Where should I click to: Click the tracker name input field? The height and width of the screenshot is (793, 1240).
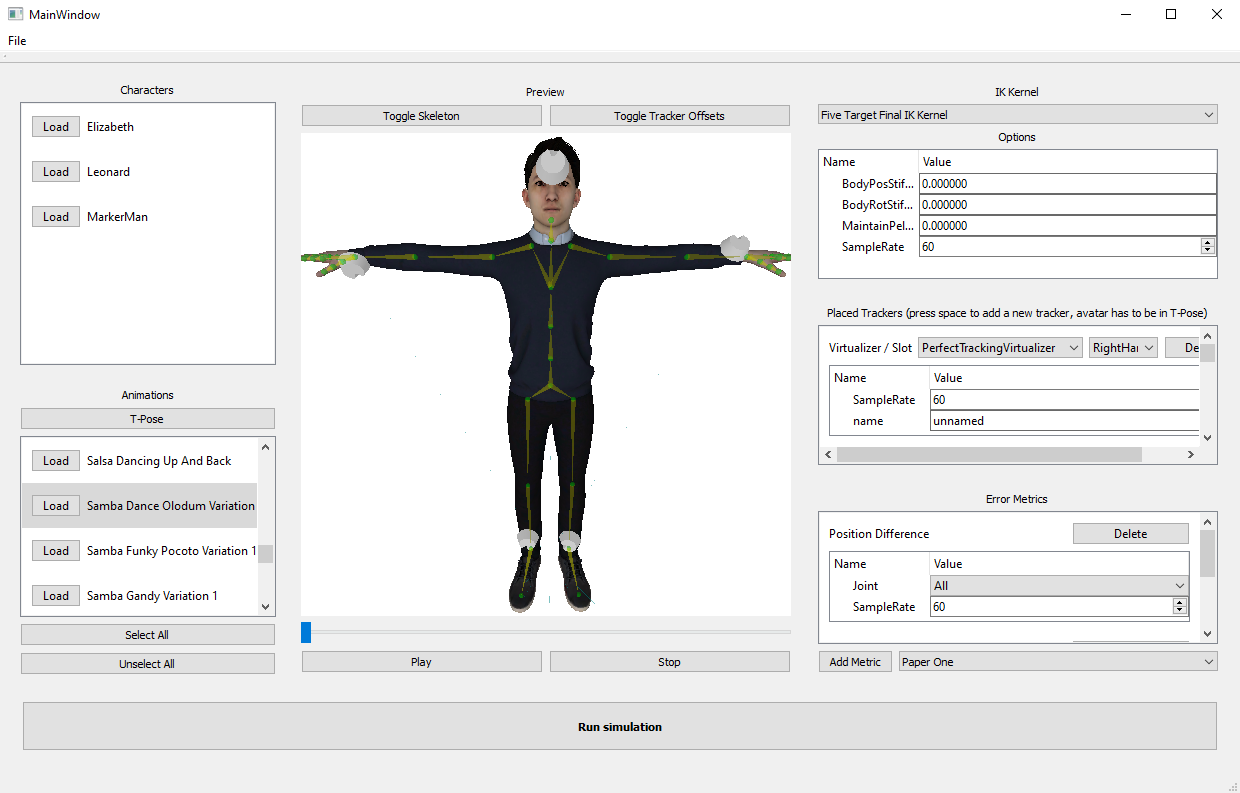click(1064, 421)
